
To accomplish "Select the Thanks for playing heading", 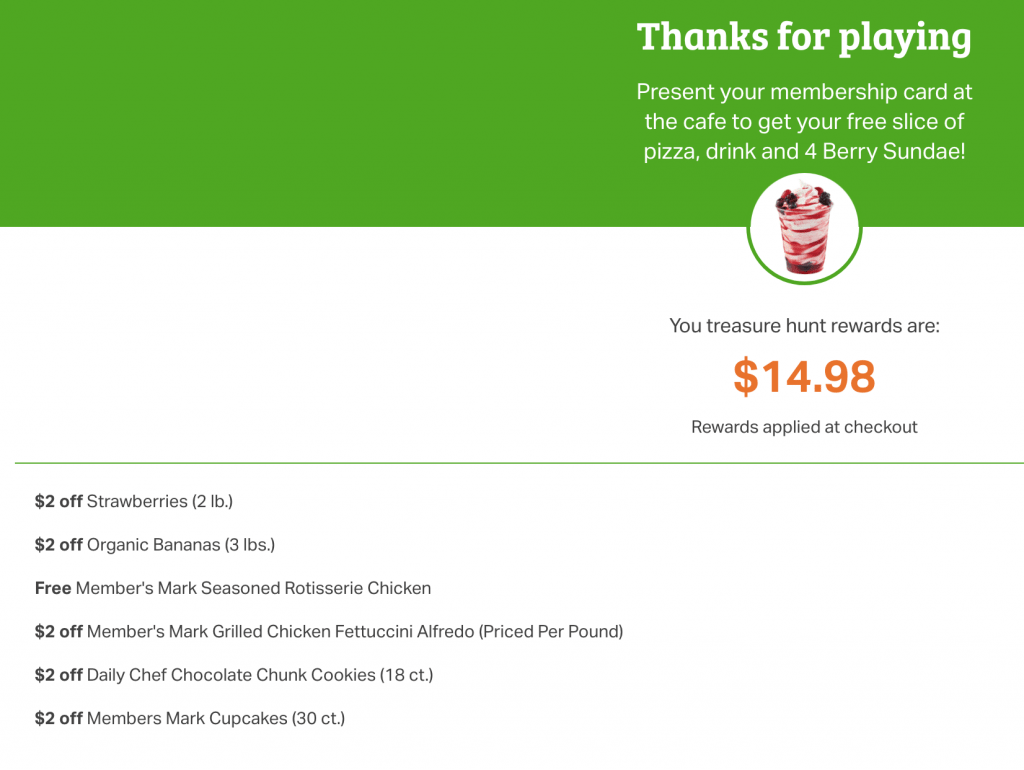I will tap(804, 37).
